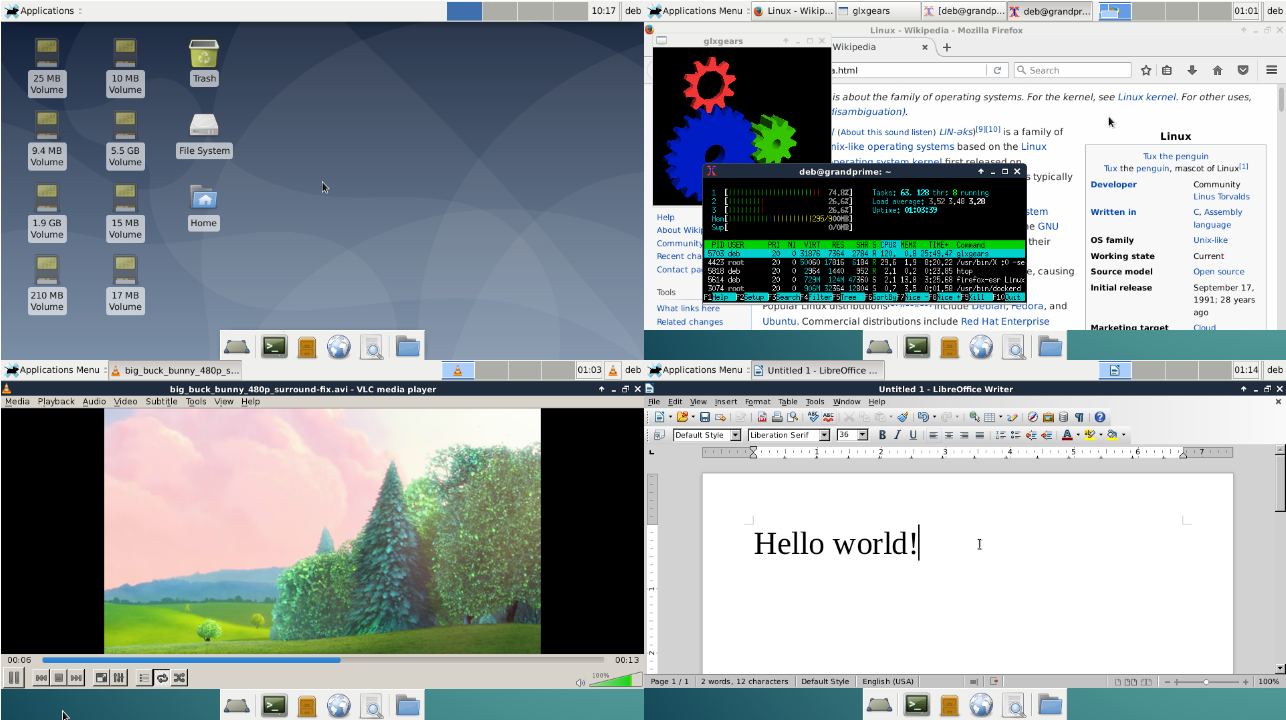Seek in the VLC progress bar
Viewport: 1286px width, 720px height.
(x=323, y=660)
